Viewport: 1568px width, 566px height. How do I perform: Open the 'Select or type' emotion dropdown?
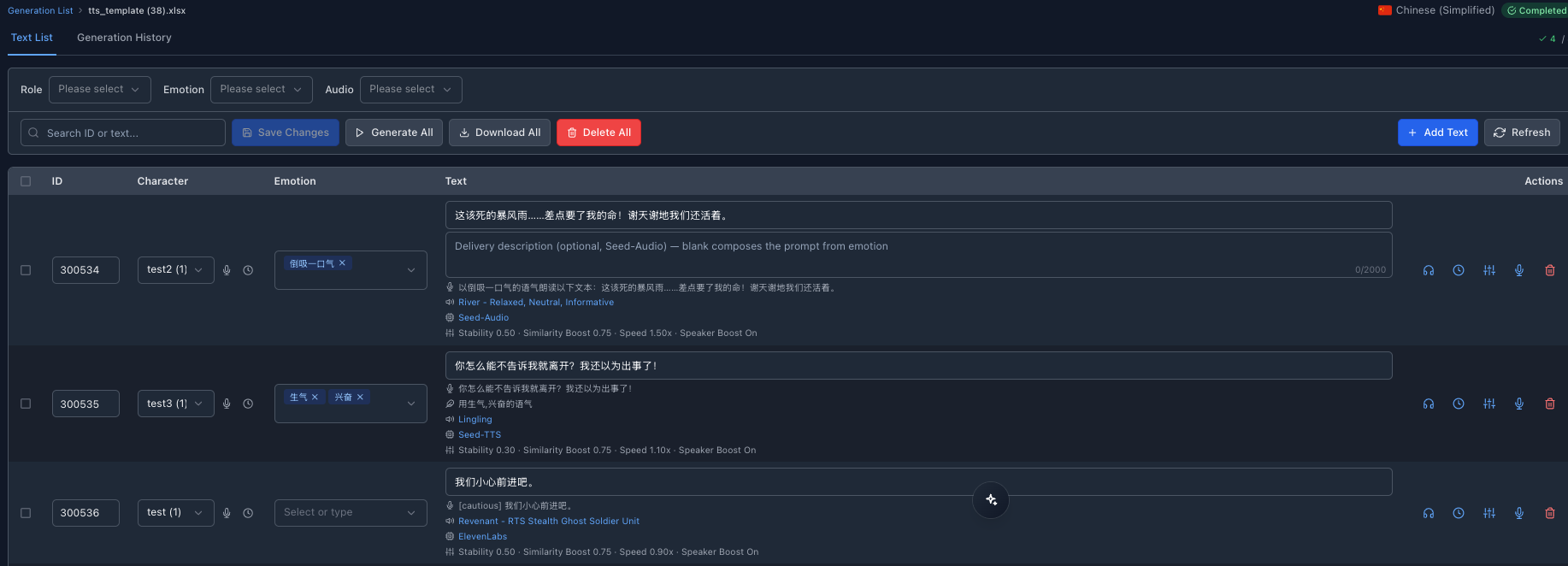click(x=351, y=513)
